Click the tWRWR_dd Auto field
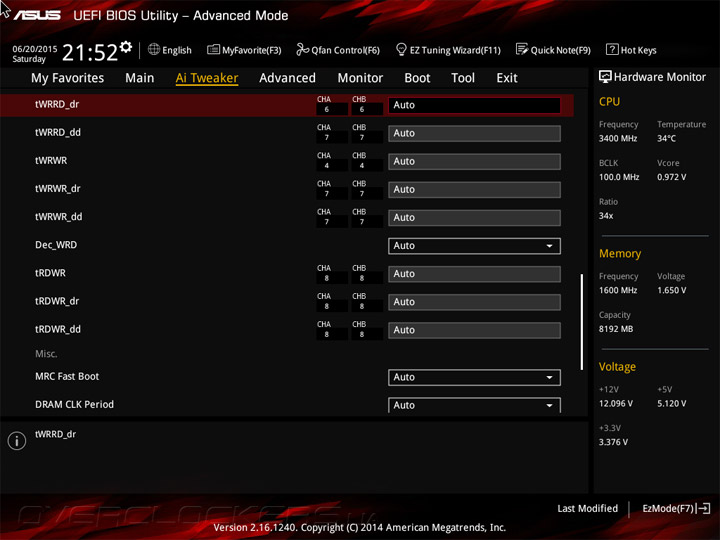Screen dimensions: 720x540 [474, 218]
